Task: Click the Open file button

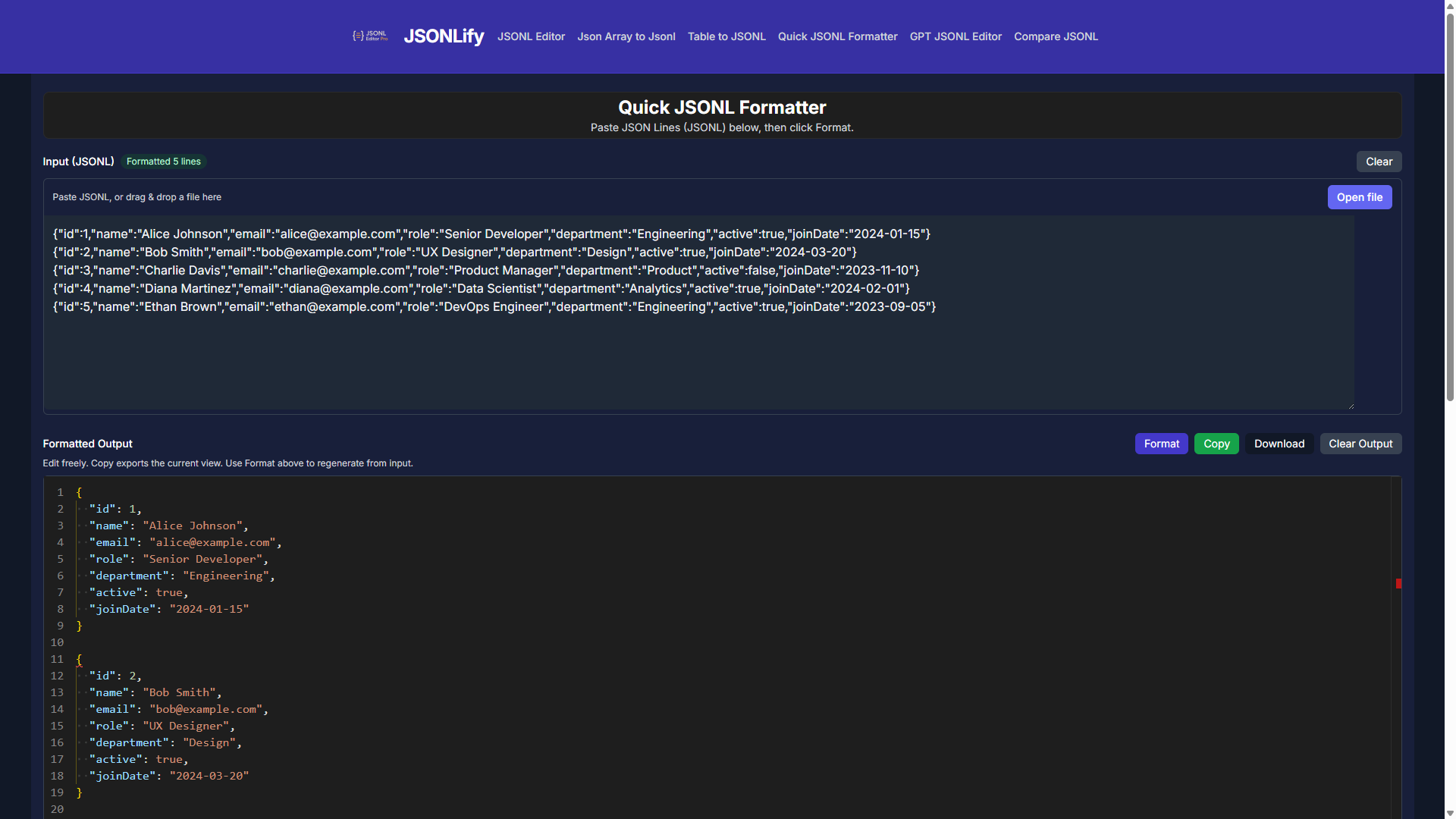Action: (1360, 197)
